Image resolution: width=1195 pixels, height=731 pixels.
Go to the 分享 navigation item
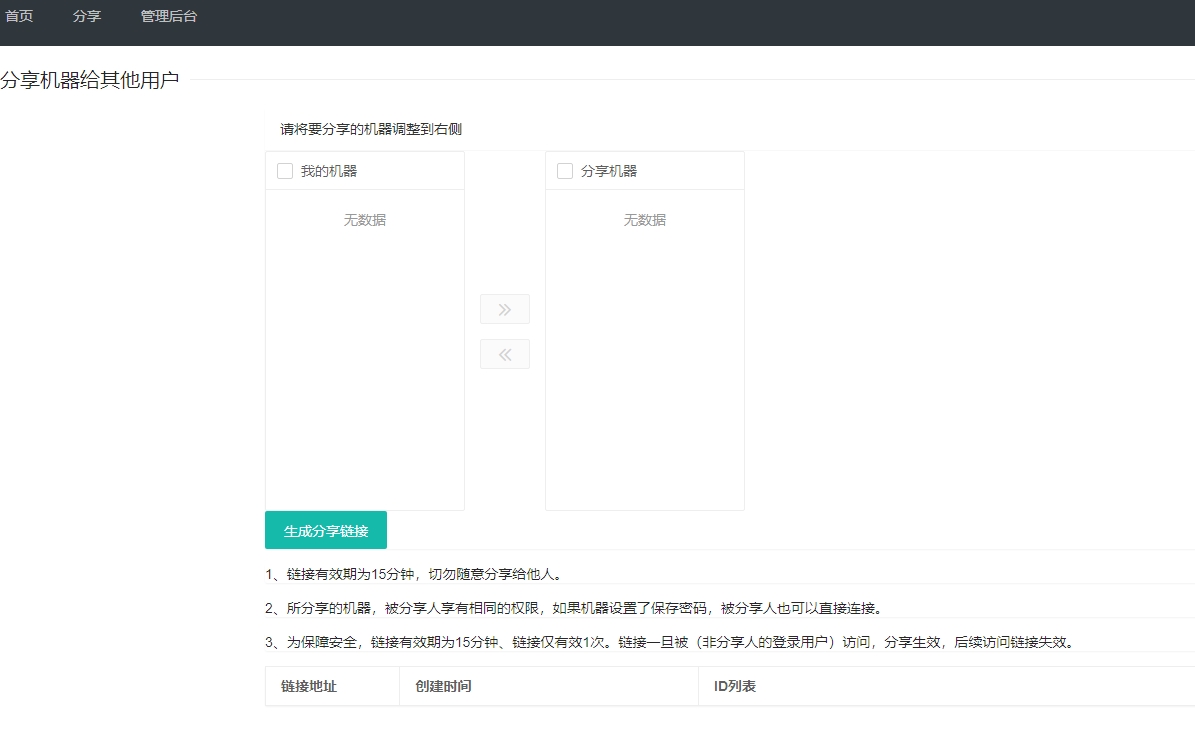point(87,16)
